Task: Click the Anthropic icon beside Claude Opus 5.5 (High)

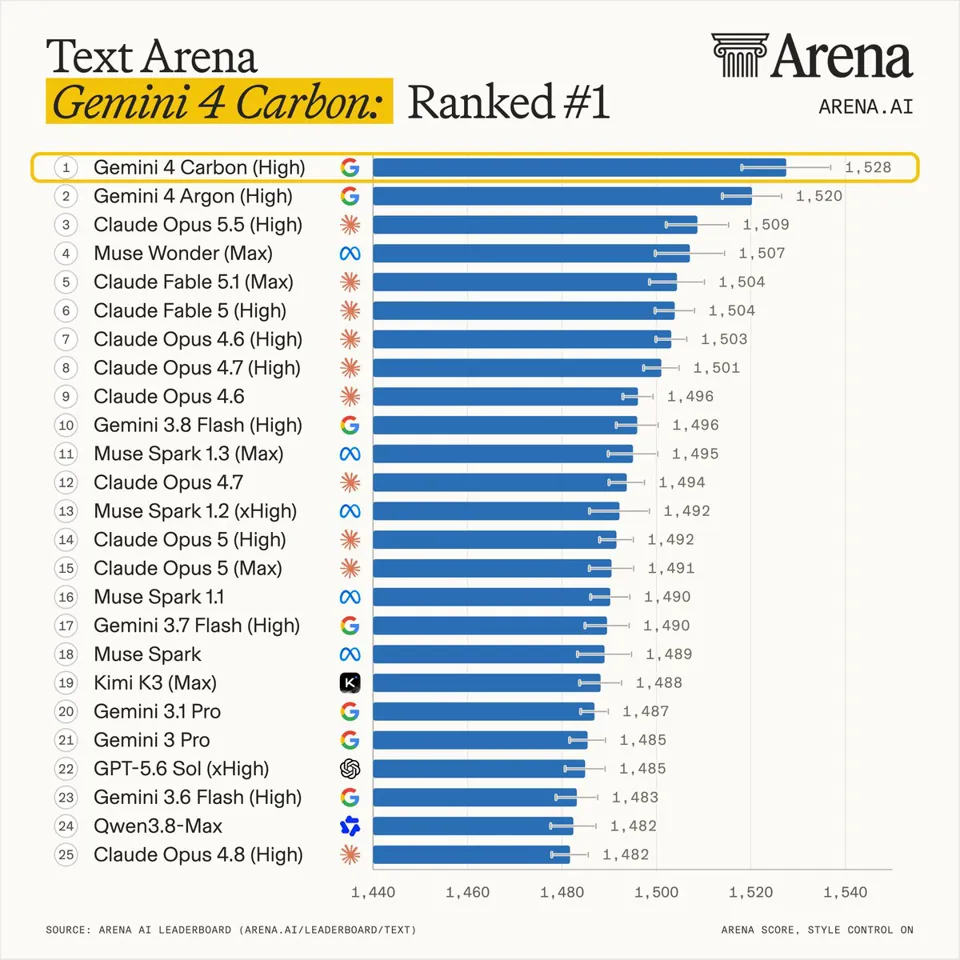Action: pyautogui.click(x=350, y=225)
